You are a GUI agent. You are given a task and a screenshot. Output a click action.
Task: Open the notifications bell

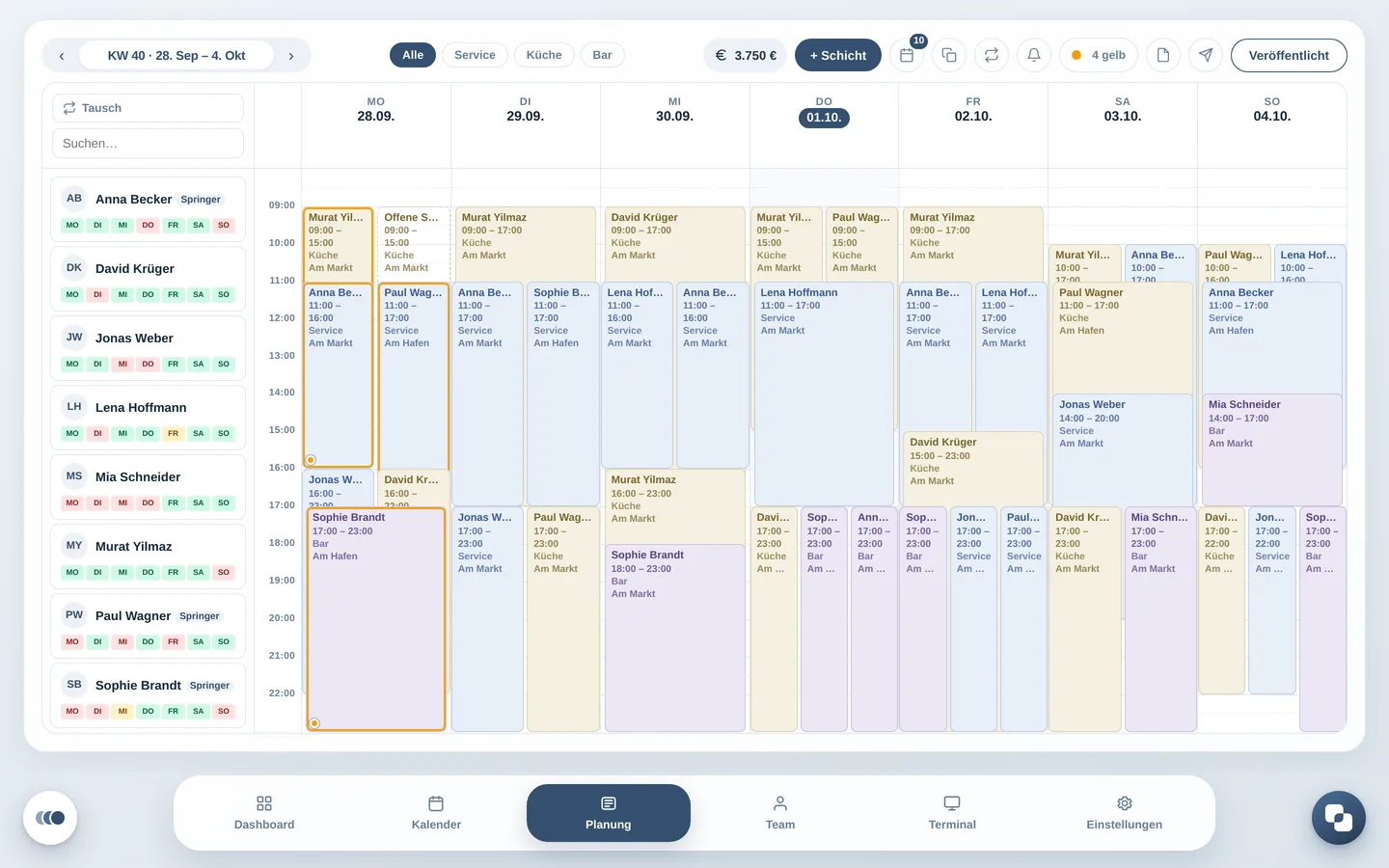[x=1034, y=55]
